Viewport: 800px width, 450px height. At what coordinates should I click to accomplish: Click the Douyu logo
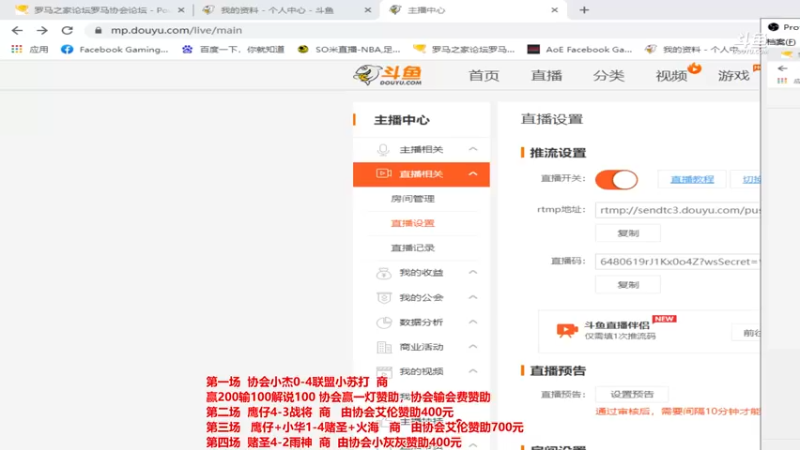[x=388, y=75]
